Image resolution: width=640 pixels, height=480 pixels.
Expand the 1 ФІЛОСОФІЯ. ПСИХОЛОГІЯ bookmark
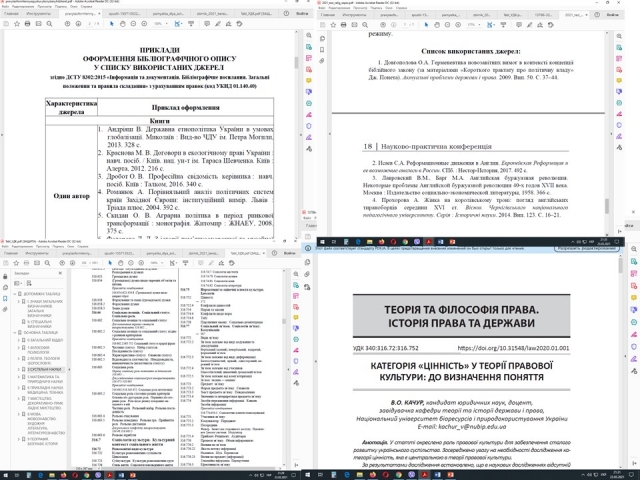click(x=19, y=348)
